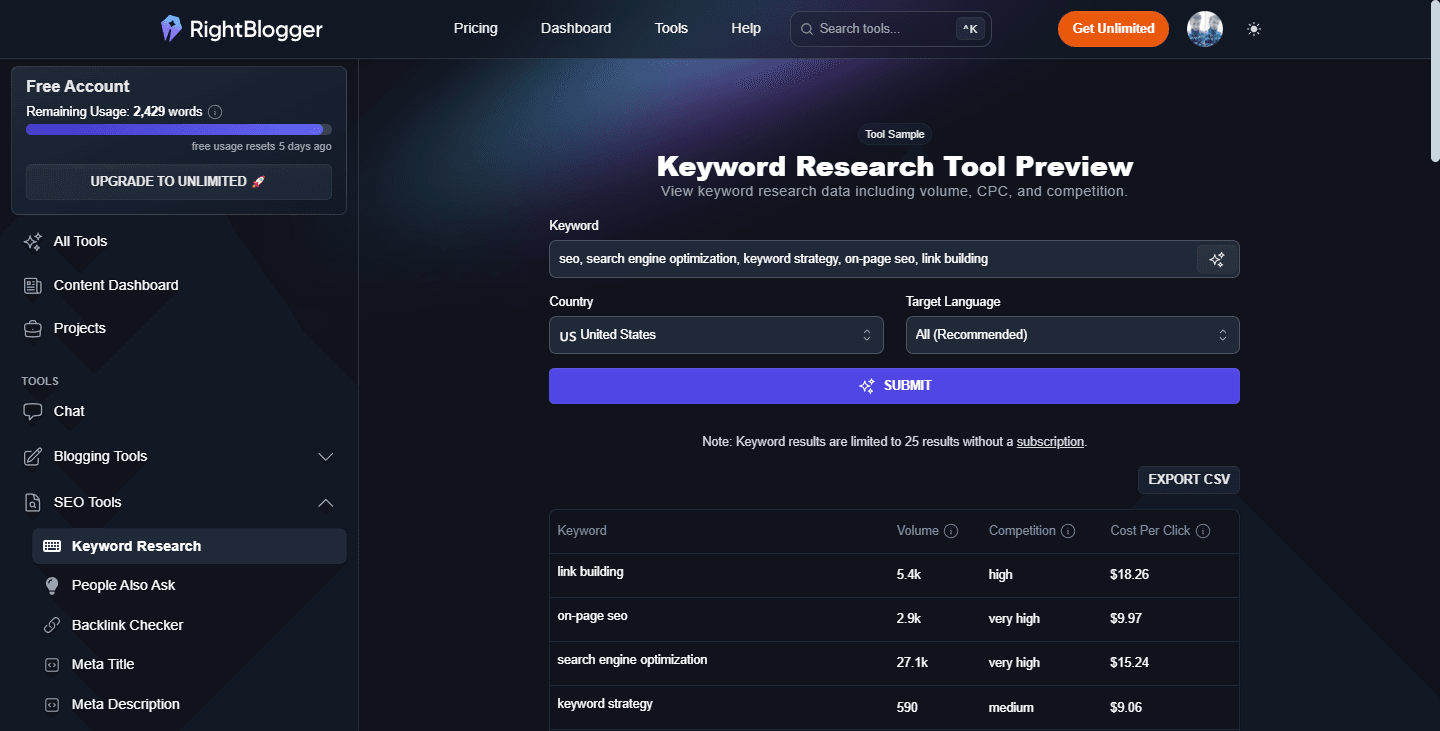Click the Get Unlimited button

[1113, 29]
